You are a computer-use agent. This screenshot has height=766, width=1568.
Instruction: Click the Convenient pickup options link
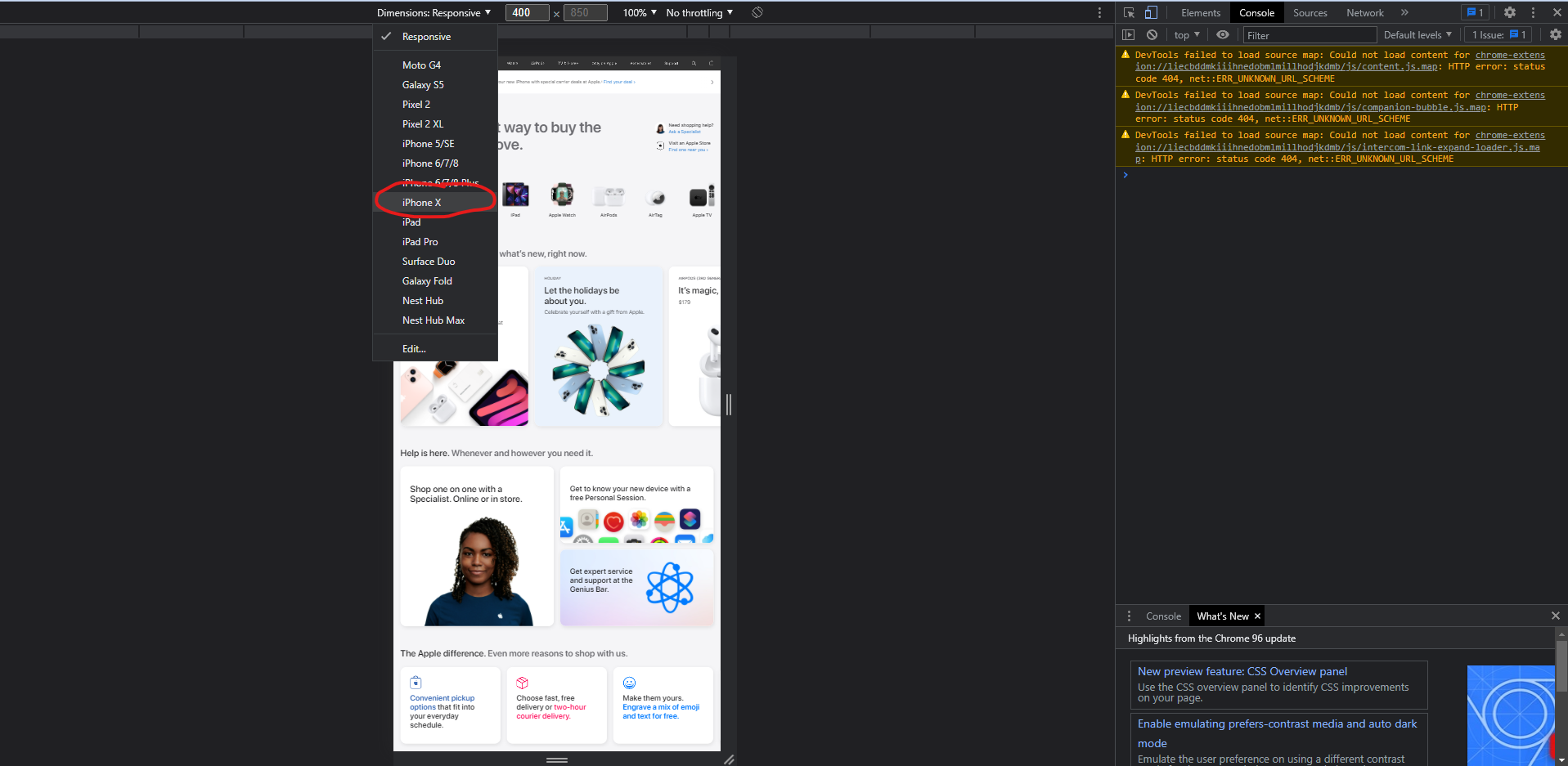(x=442, y=702)
